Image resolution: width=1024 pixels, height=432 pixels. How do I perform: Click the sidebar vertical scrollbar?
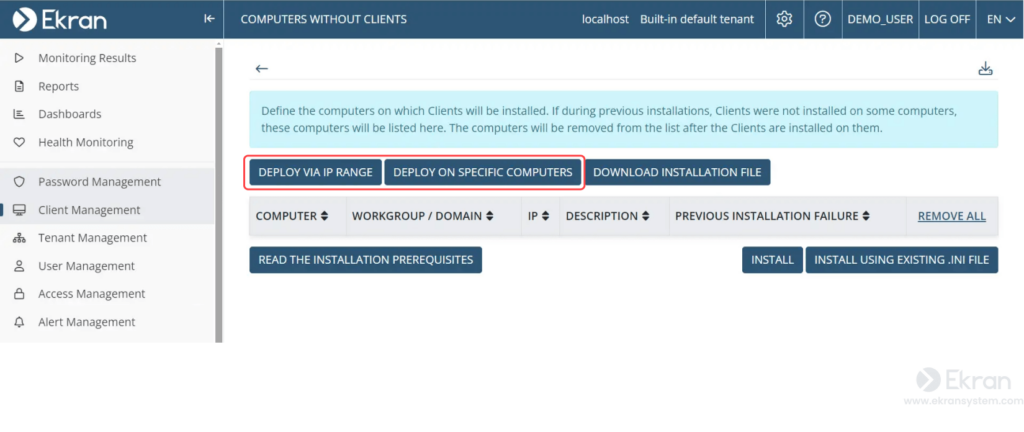[219, 194]
